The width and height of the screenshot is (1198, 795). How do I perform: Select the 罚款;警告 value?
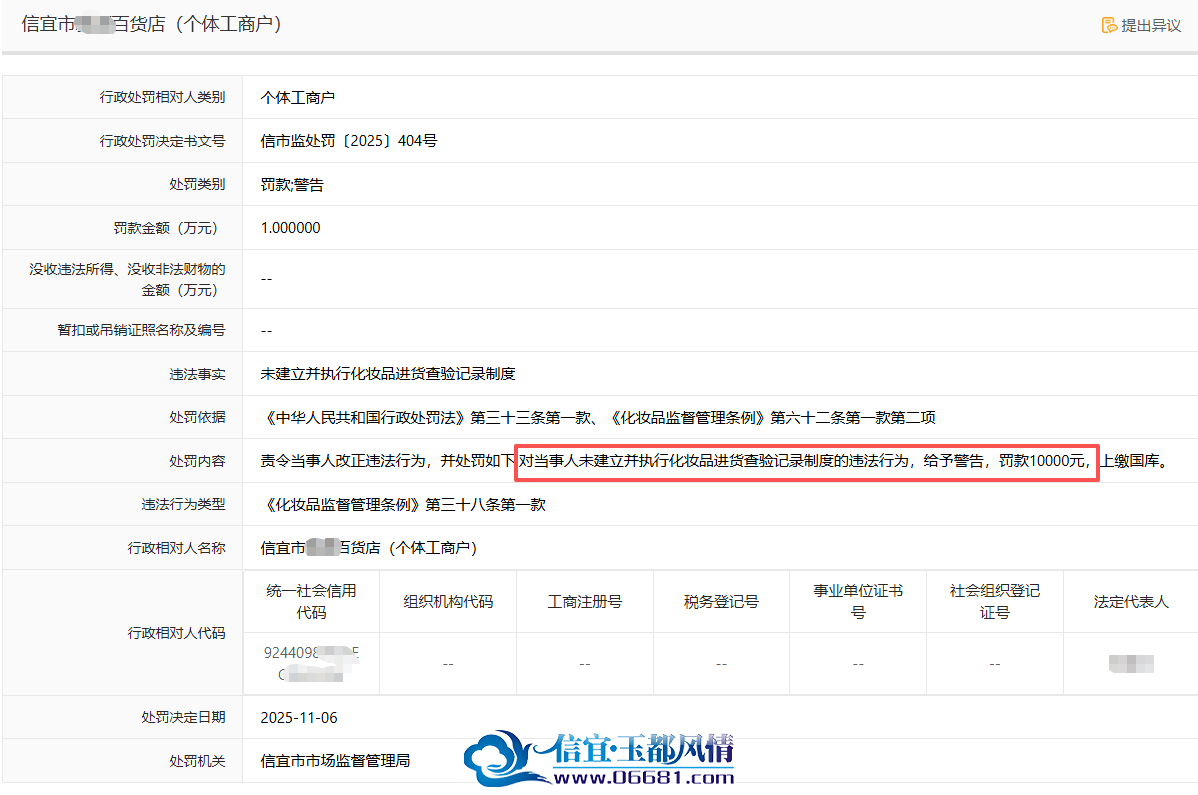292,185
